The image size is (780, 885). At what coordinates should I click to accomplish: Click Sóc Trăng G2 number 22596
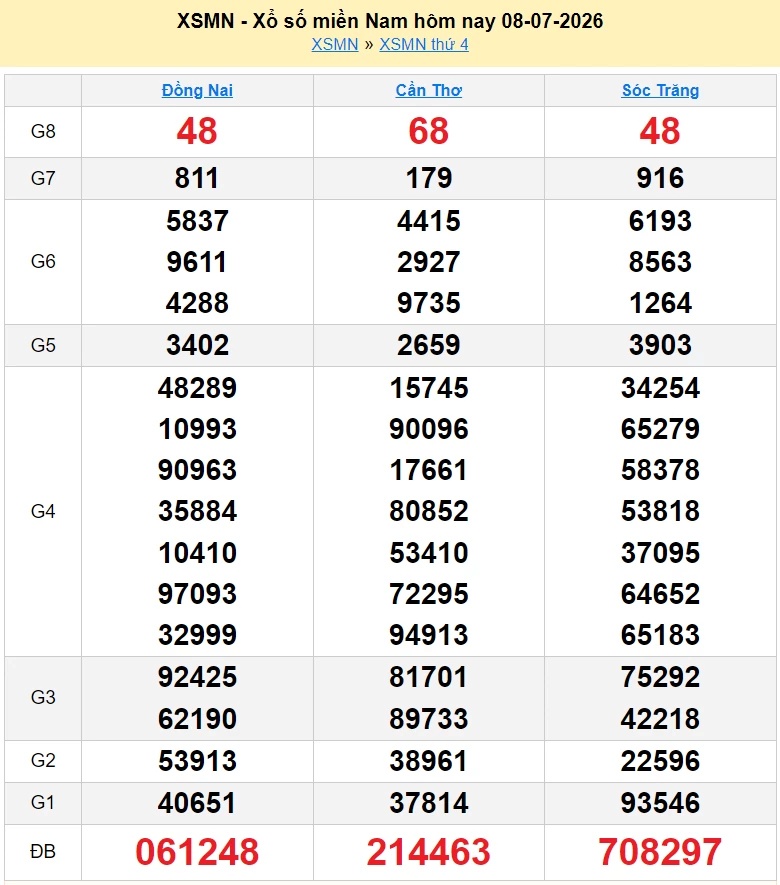[660, 761]
